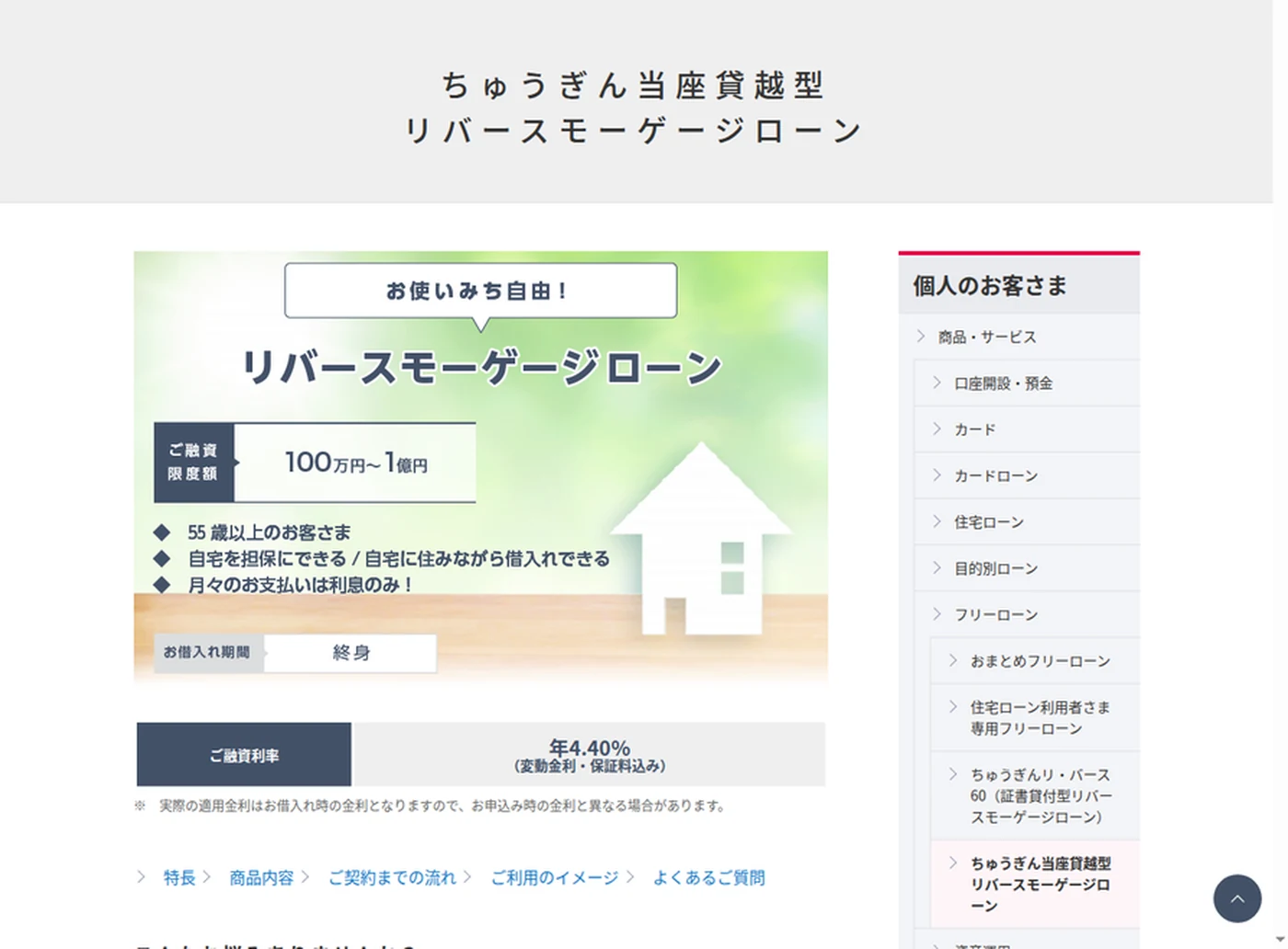
Task: Click the scroll-to-top arrow button
Action: [1236, 898]
